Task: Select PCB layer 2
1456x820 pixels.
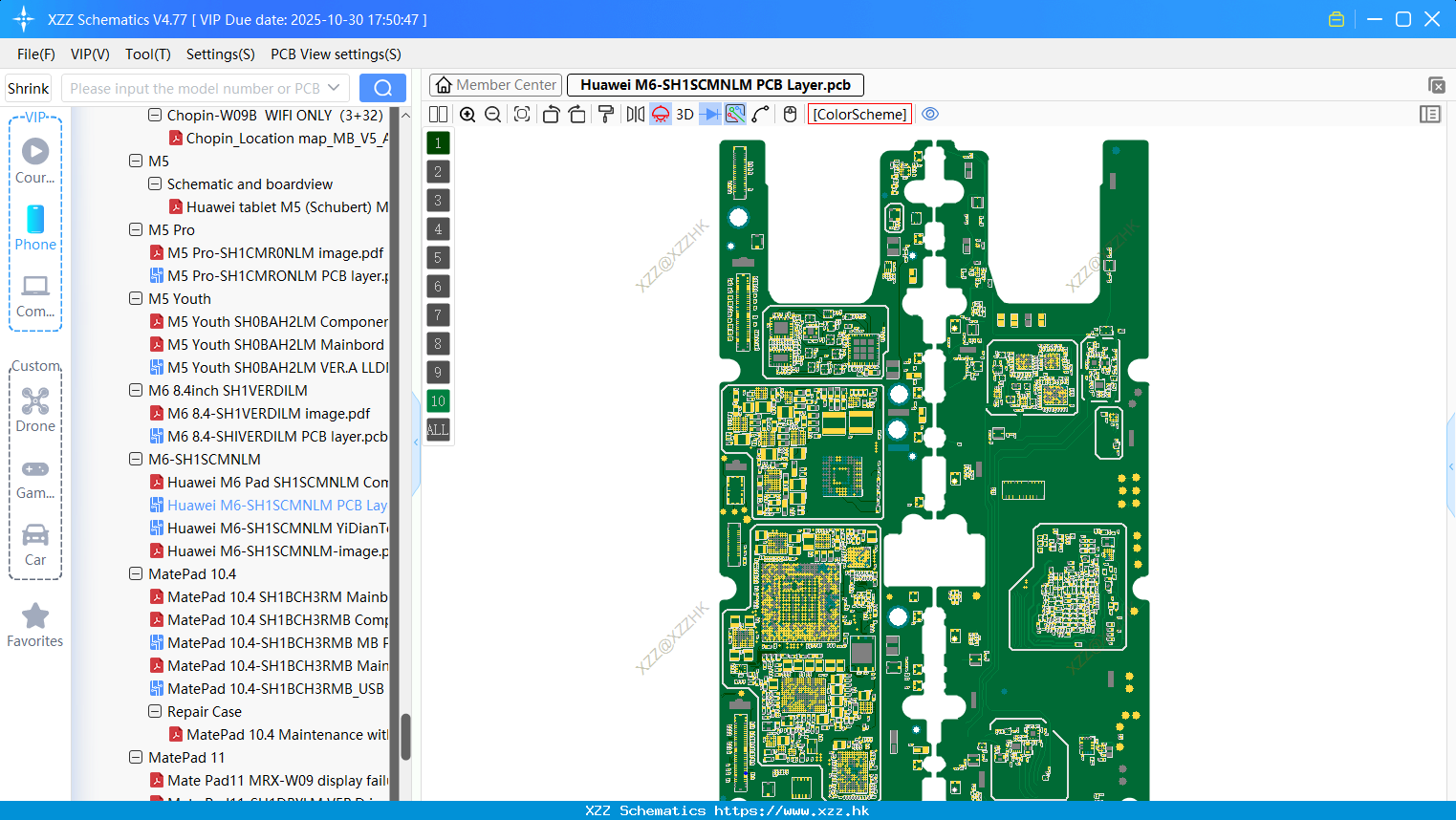Action: click(438, 172)
